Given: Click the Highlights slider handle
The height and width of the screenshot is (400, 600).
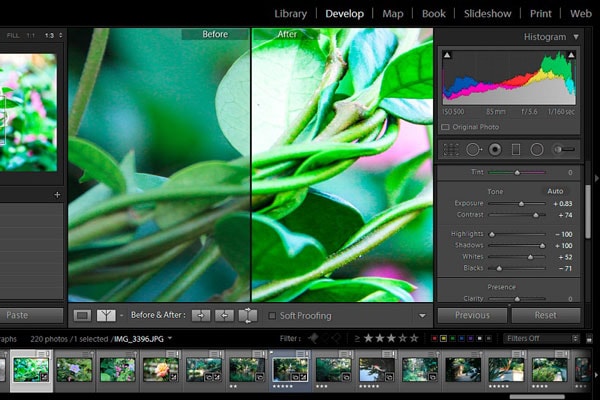Looking at the screenshot, I should [492, 234].
